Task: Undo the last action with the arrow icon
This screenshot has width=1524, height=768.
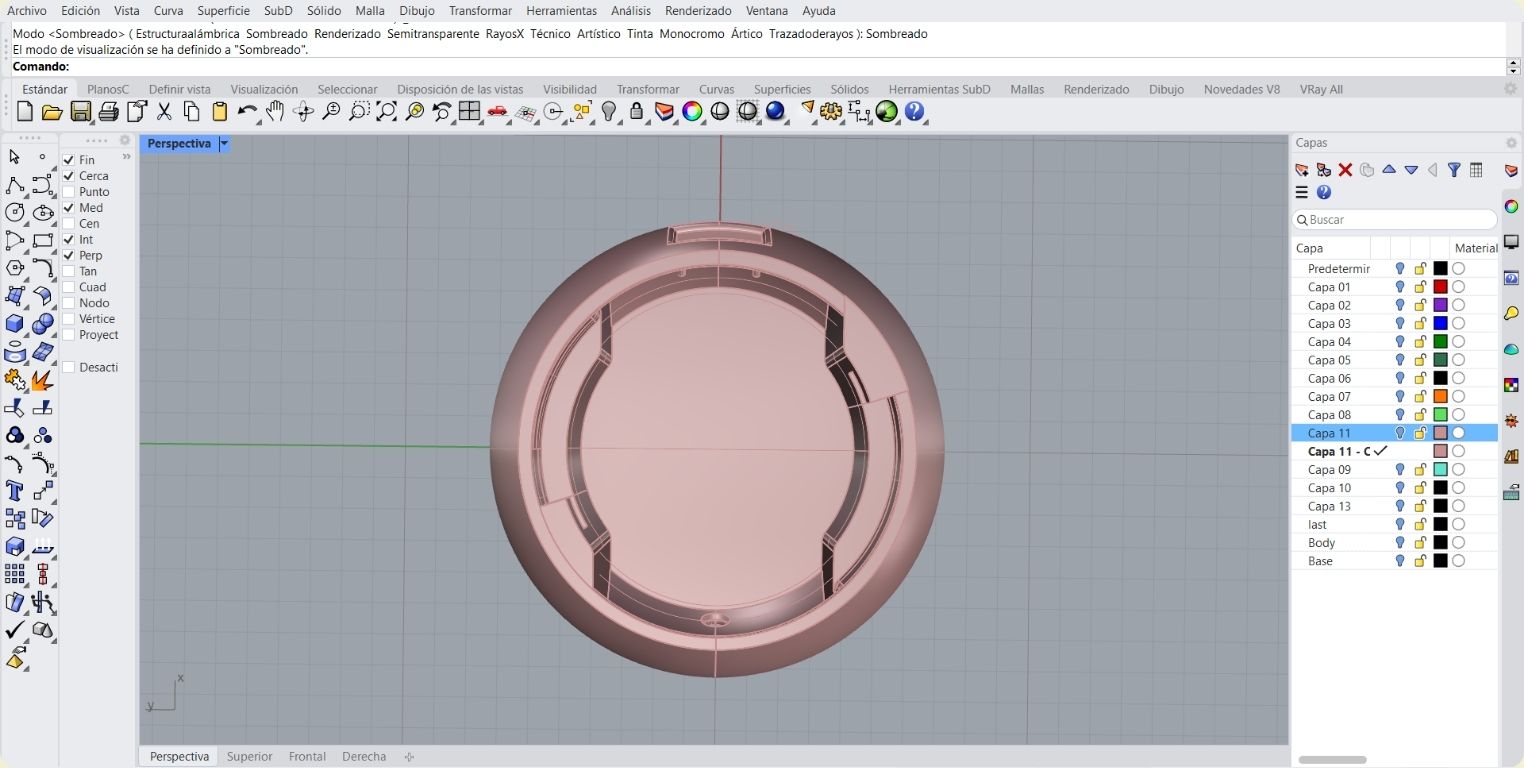Action: point(247,112)
